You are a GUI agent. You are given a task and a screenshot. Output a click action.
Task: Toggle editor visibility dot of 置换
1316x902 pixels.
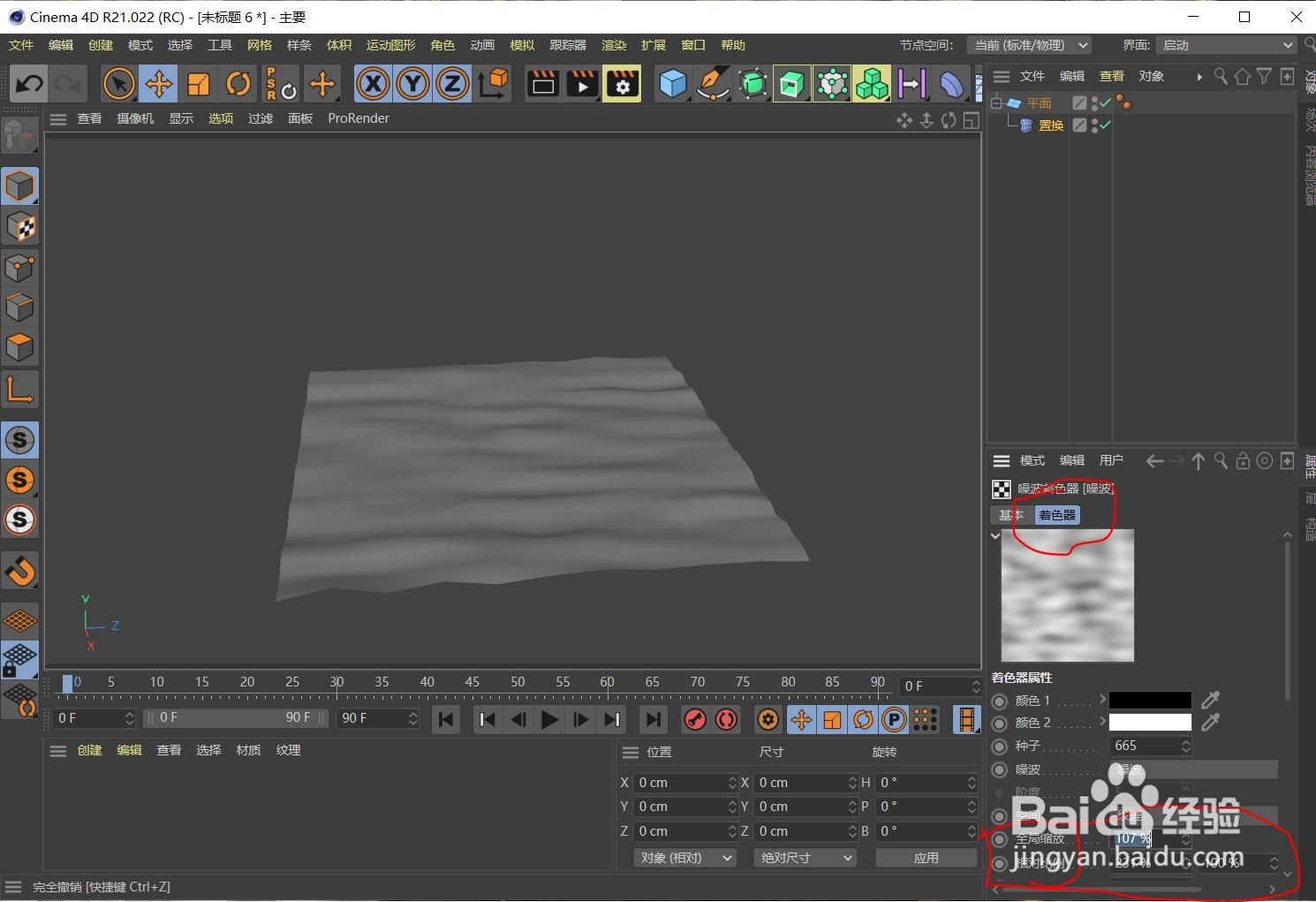click(1093, 122)
